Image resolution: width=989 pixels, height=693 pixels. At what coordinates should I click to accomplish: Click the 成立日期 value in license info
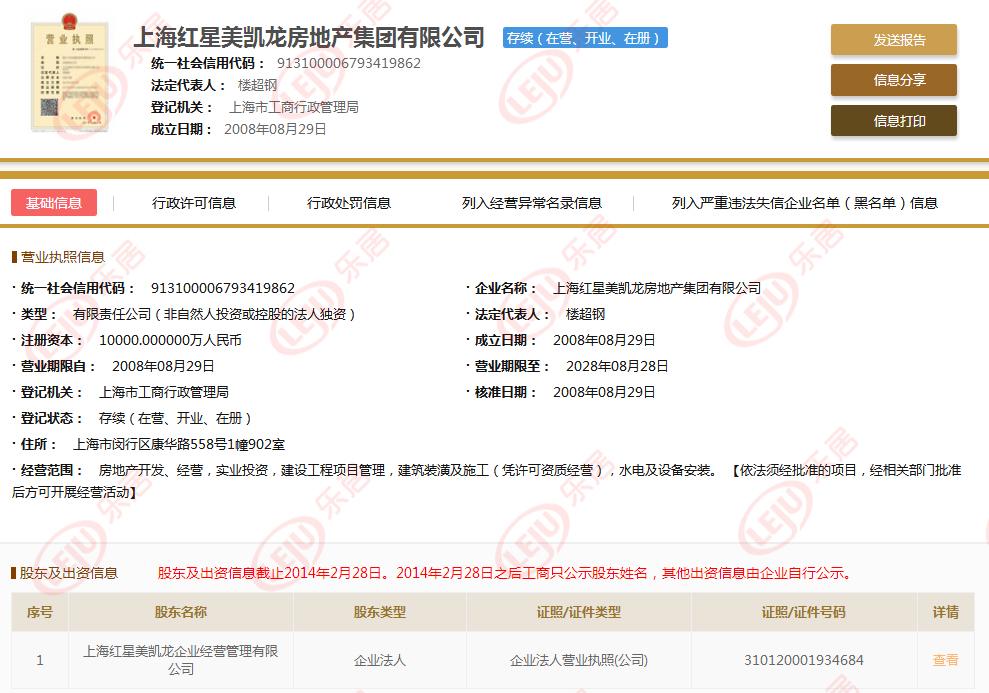pos(604,340)
